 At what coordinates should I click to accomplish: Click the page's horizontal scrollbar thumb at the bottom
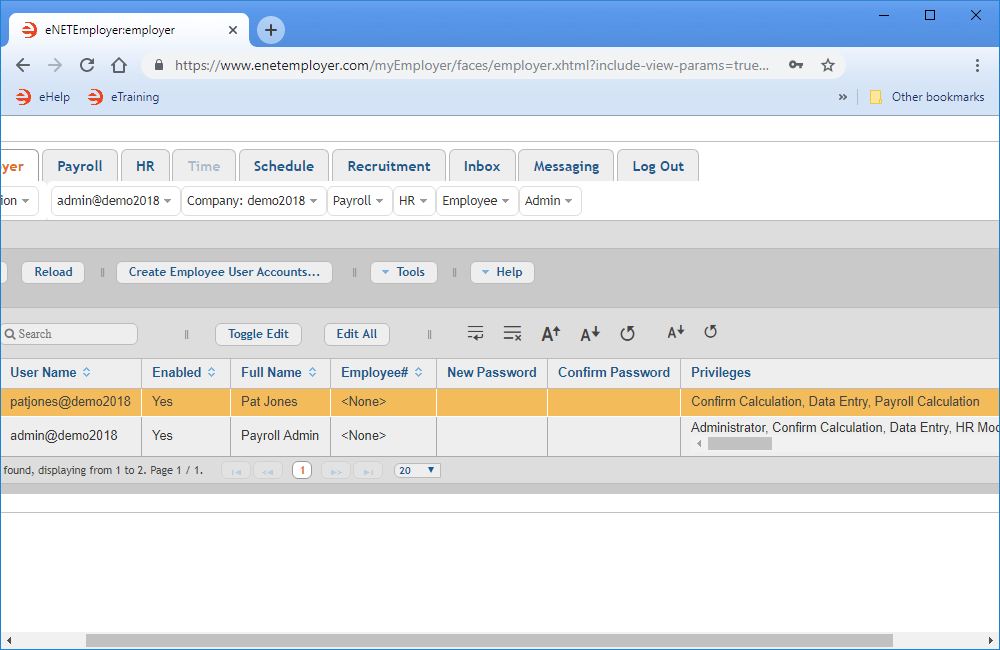(488, 640)
